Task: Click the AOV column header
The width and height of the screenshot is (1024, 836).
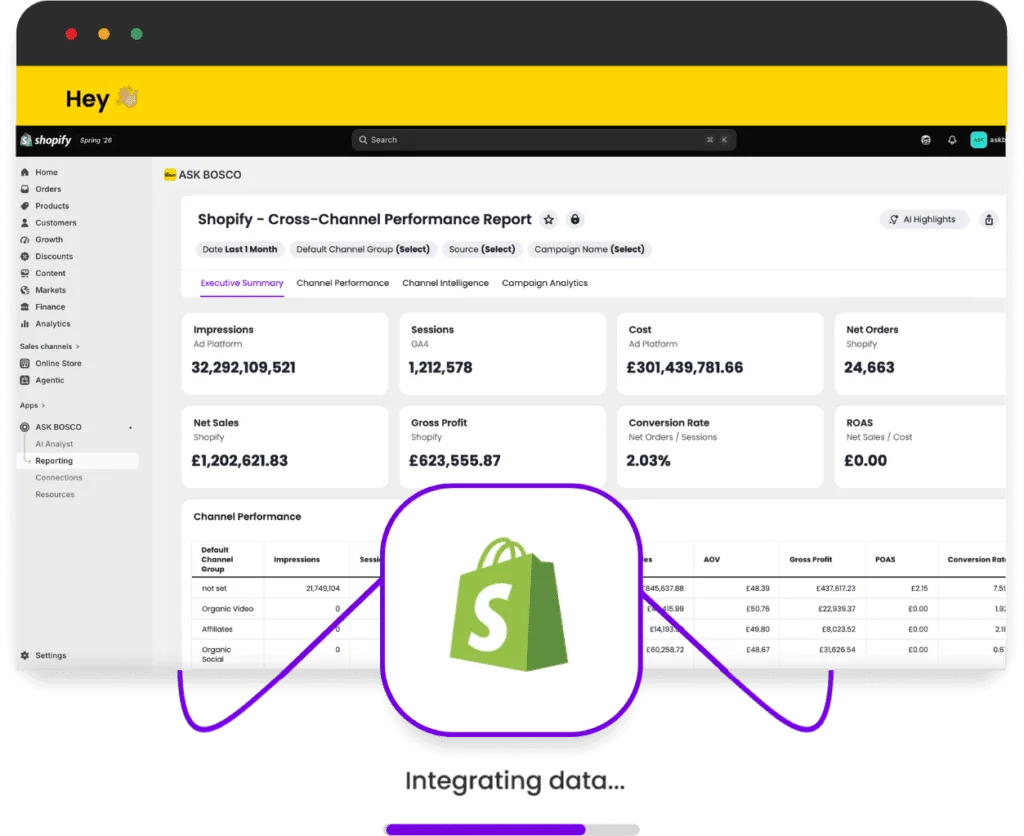Action: (x=712, y=560)
